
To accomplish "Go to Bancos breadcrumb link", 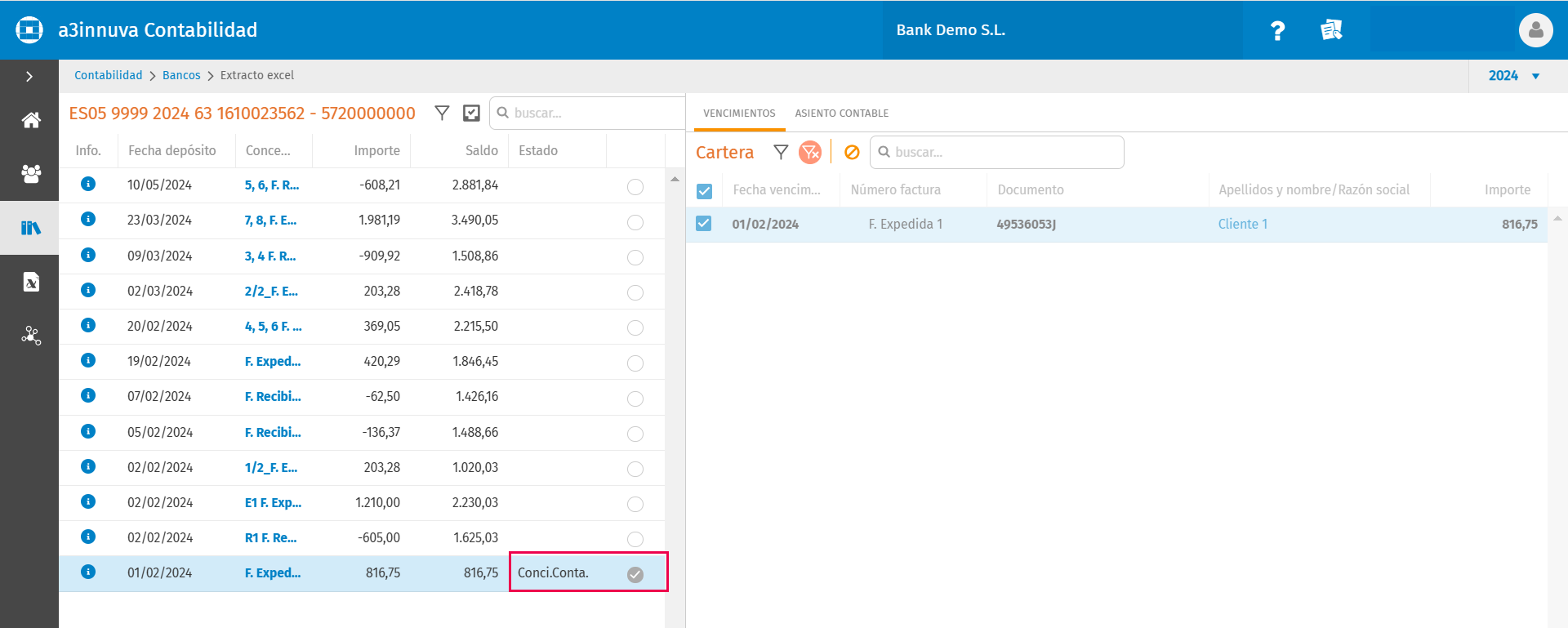I will [181, 75].
